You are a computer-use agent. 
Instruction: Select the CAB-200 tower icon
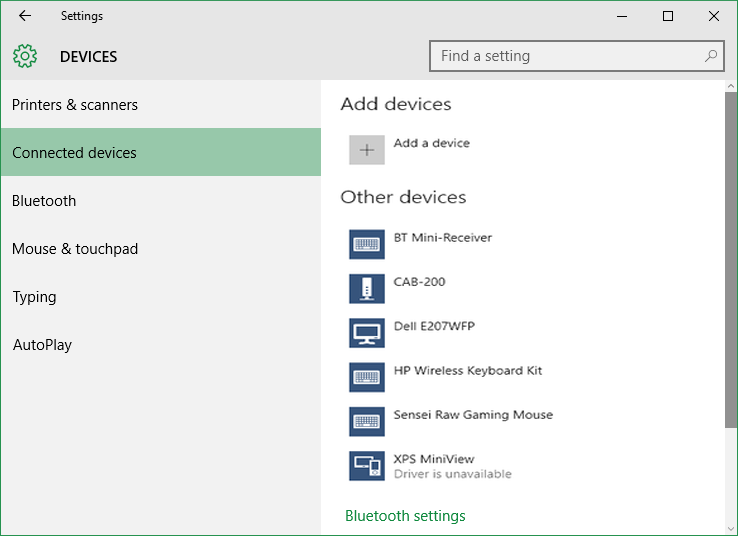(367, 288)
